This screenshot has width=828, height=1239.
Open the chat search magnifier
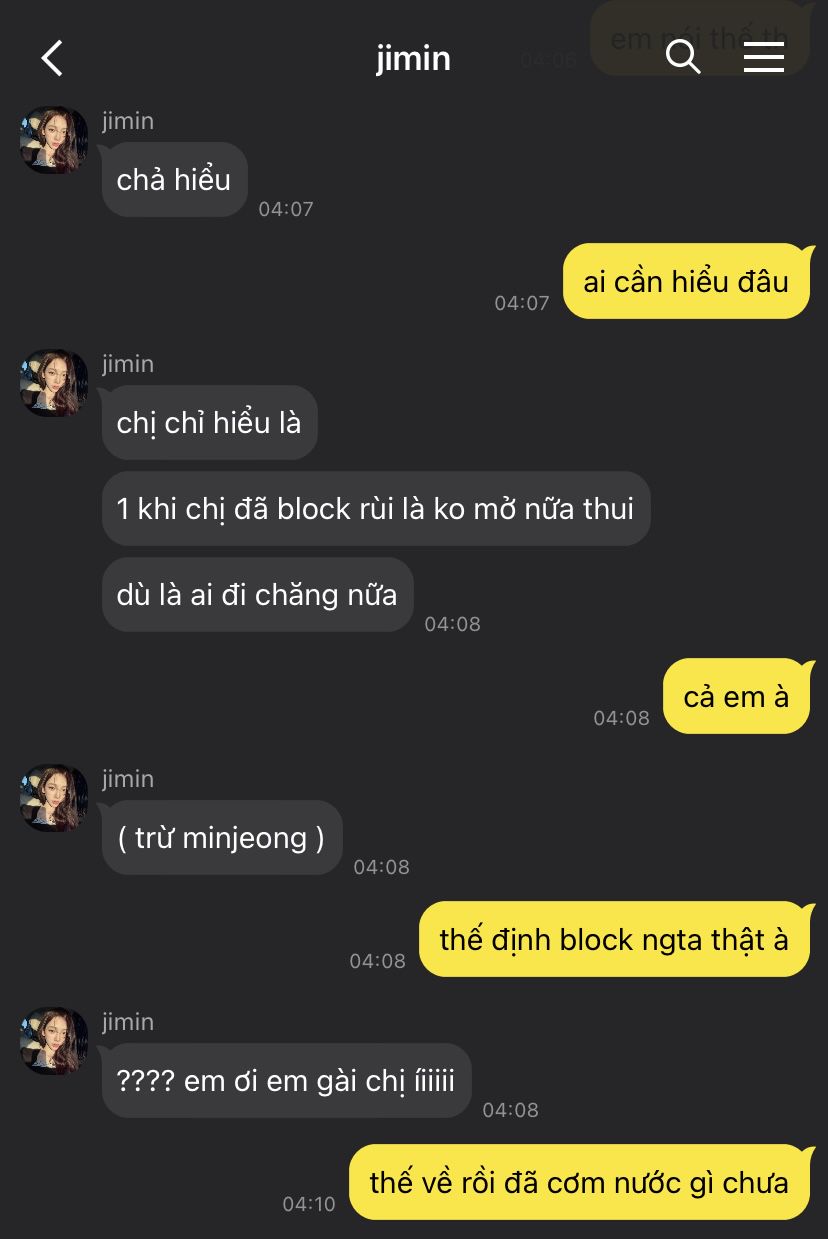click(x=683, y=58)
